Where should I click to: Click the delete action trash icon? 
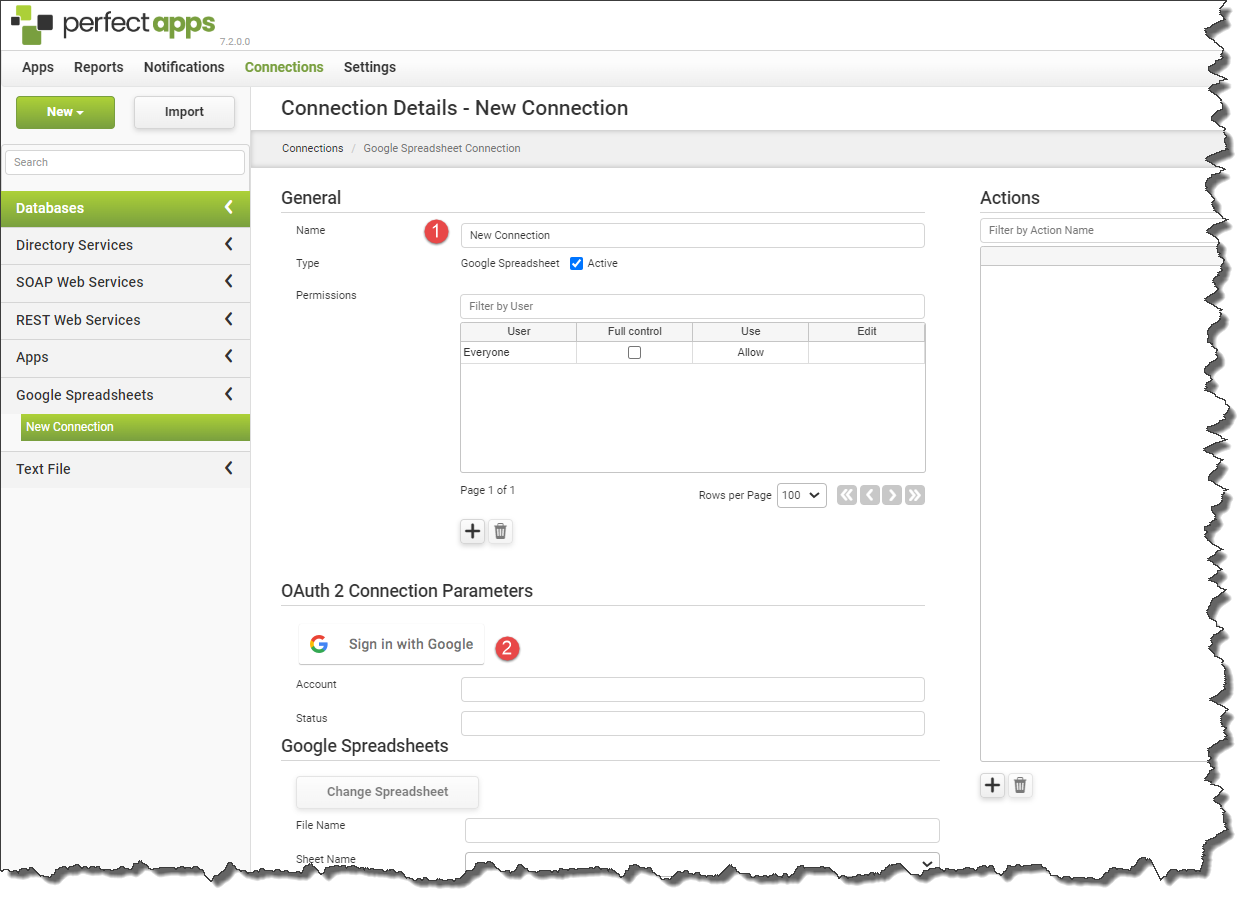[1019, 785]
